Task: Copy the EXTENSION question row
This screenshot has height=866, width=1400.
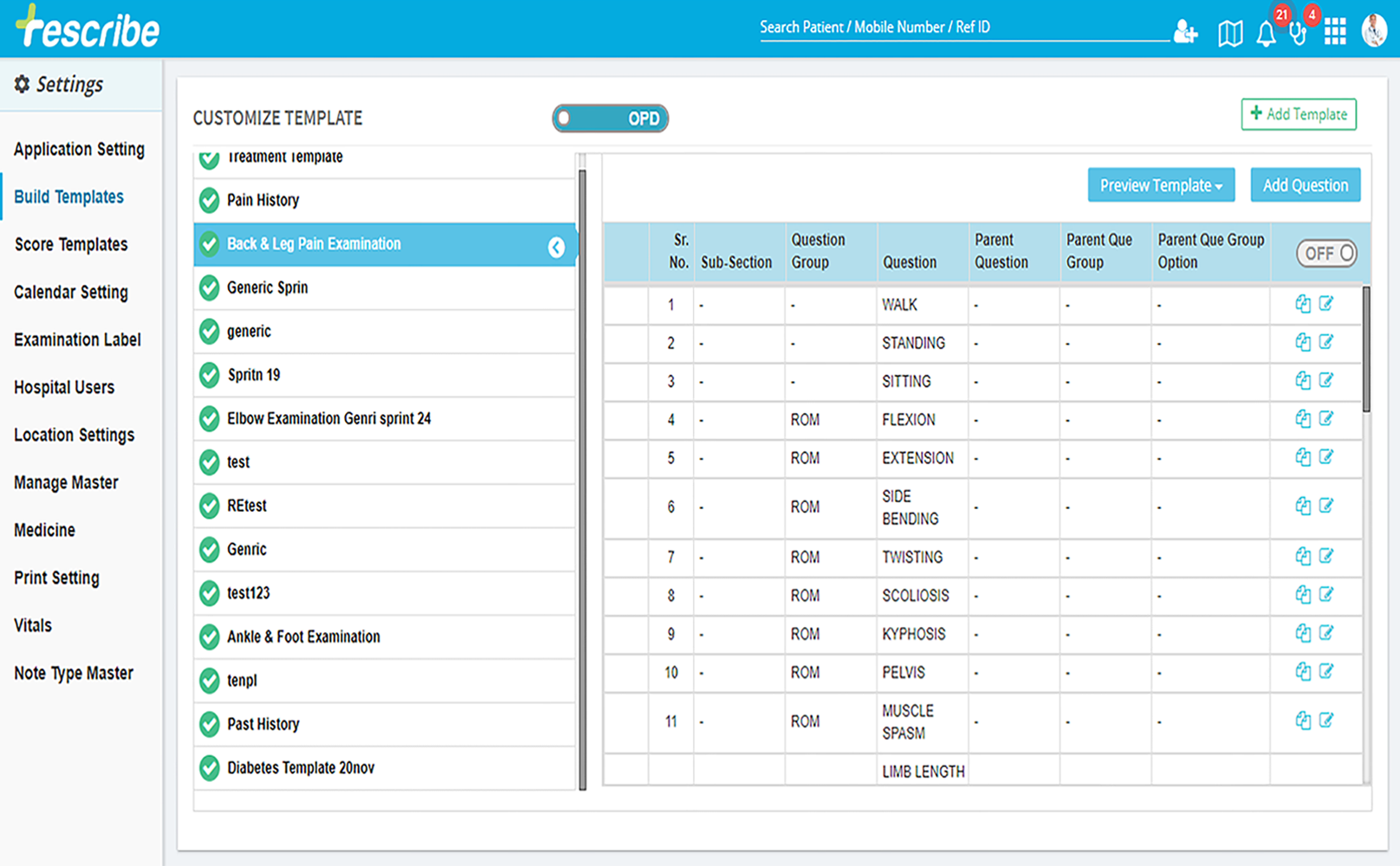Action: [1303, 457]
